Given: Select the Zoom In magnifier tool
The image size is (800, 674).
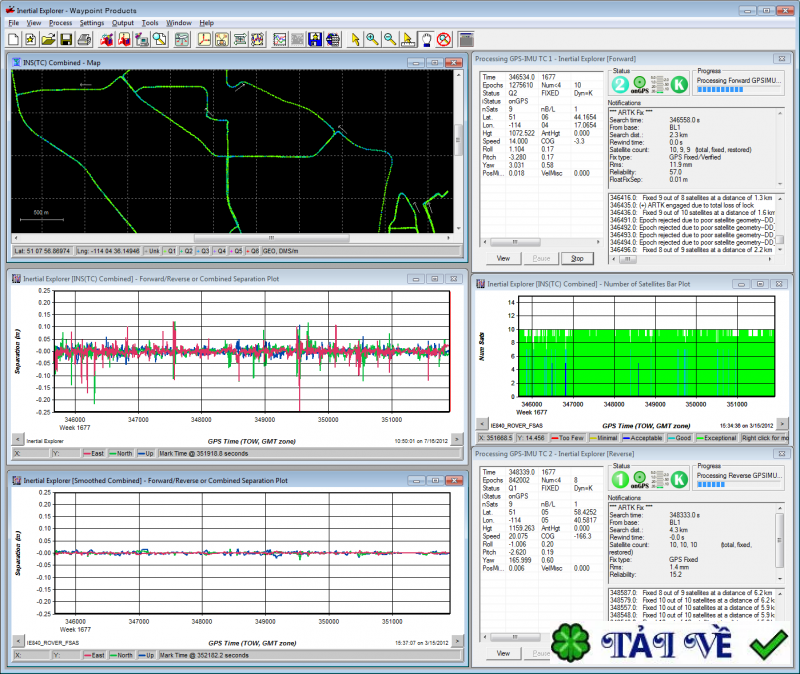Looking at the screenshot, I should tap(372, 39).
